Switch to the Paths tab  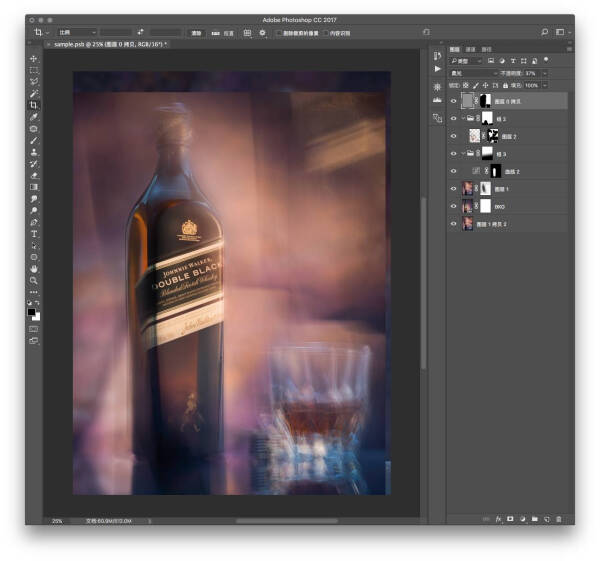tap(486, 49)
